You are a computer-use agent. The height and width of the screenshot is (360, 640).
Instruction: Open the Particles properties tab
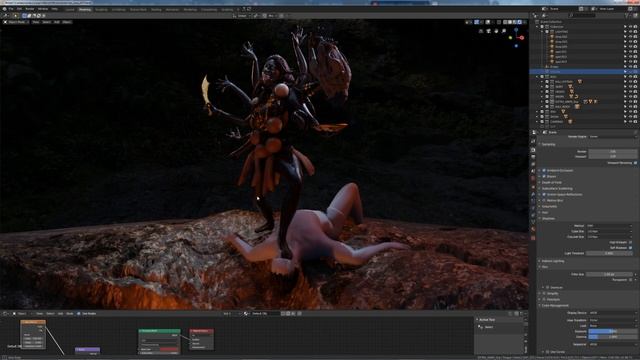[x=533, y=201]
